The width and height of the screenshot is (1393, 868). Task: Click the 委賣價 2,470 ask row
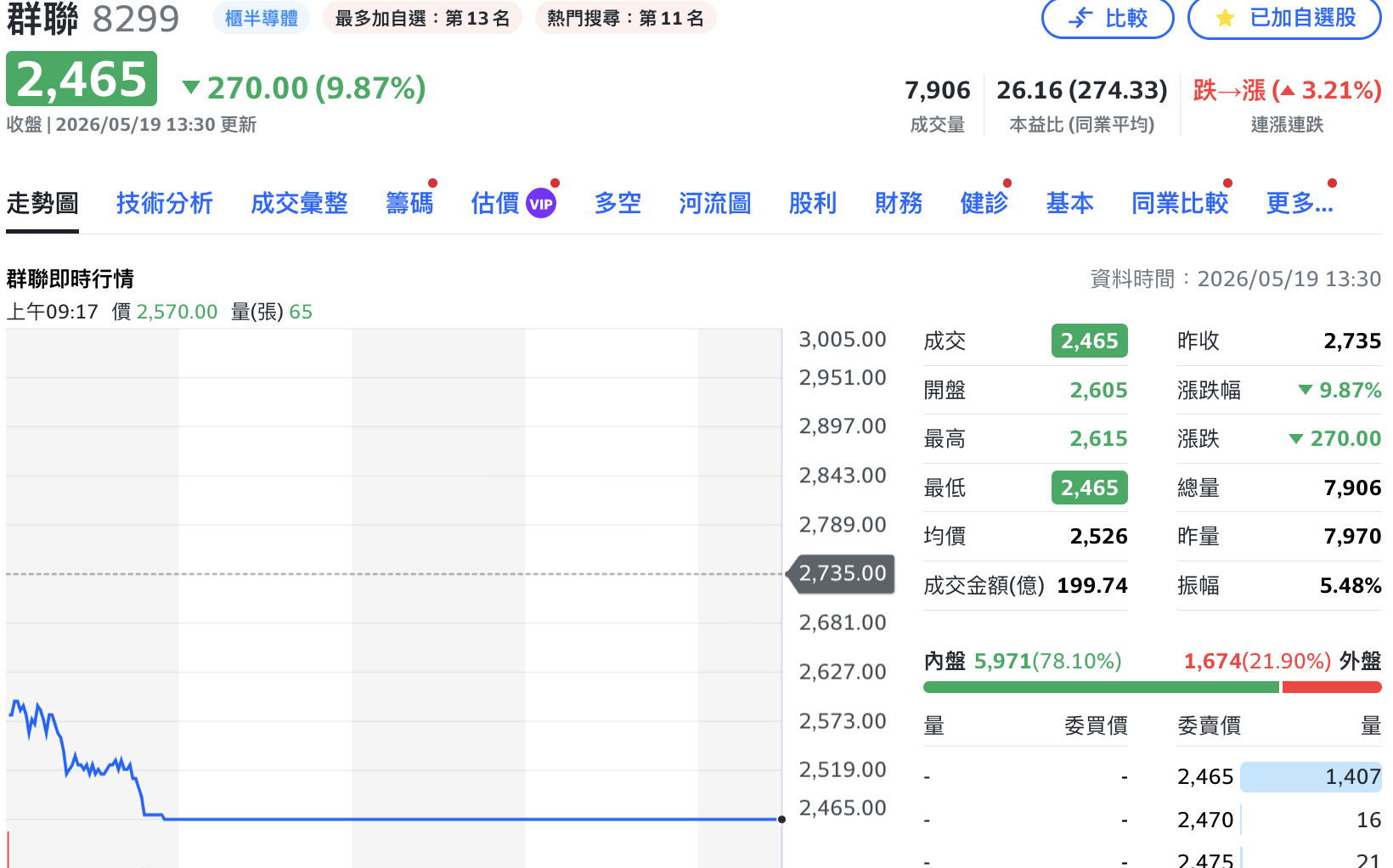coord(1279,820)
